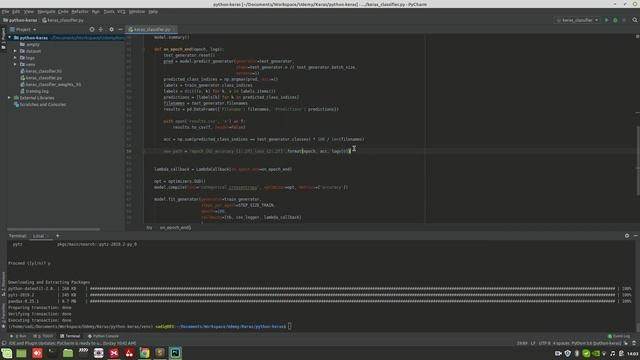Switch to PyCharm in the taskbar
This screenshot has width=640, height=360.
pyautogui.click(x=176, y=353)
